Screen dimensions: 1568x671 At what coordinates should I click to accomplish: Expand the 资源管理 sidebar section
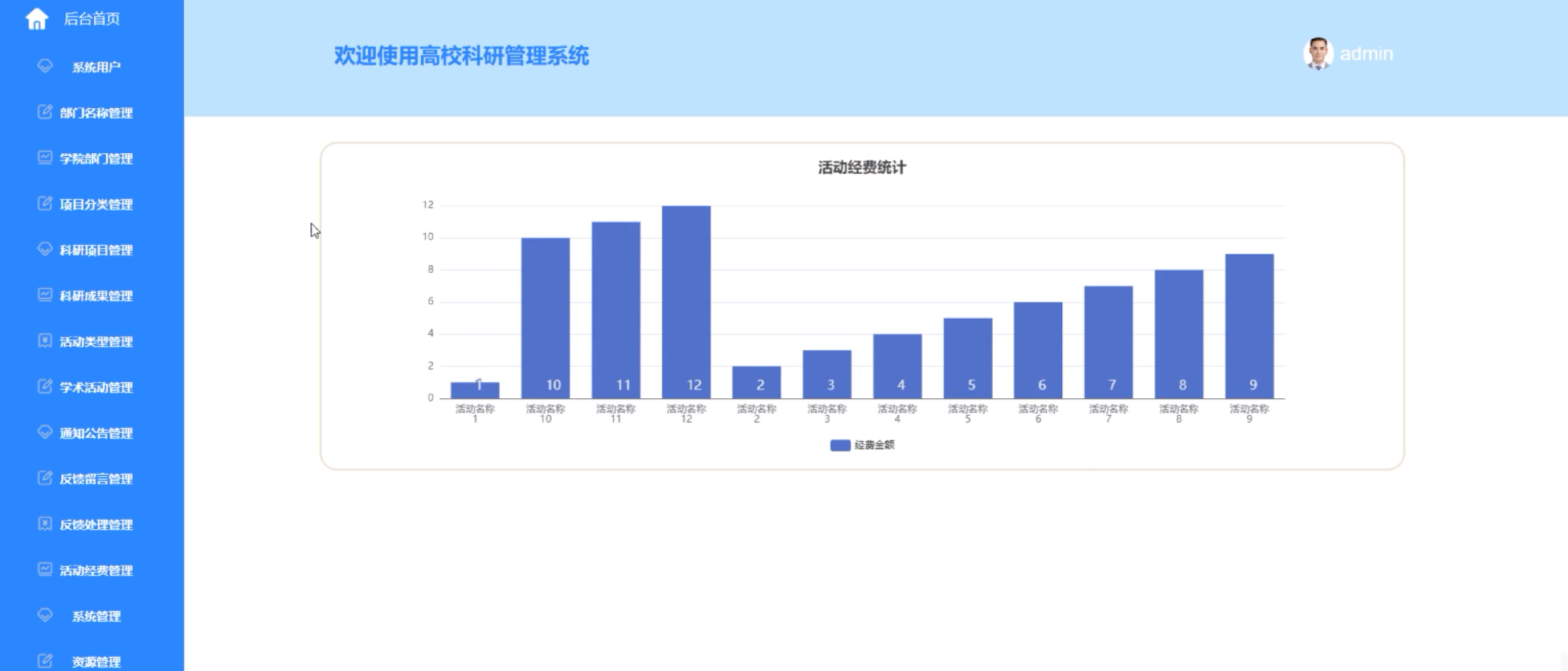[96, 662]
